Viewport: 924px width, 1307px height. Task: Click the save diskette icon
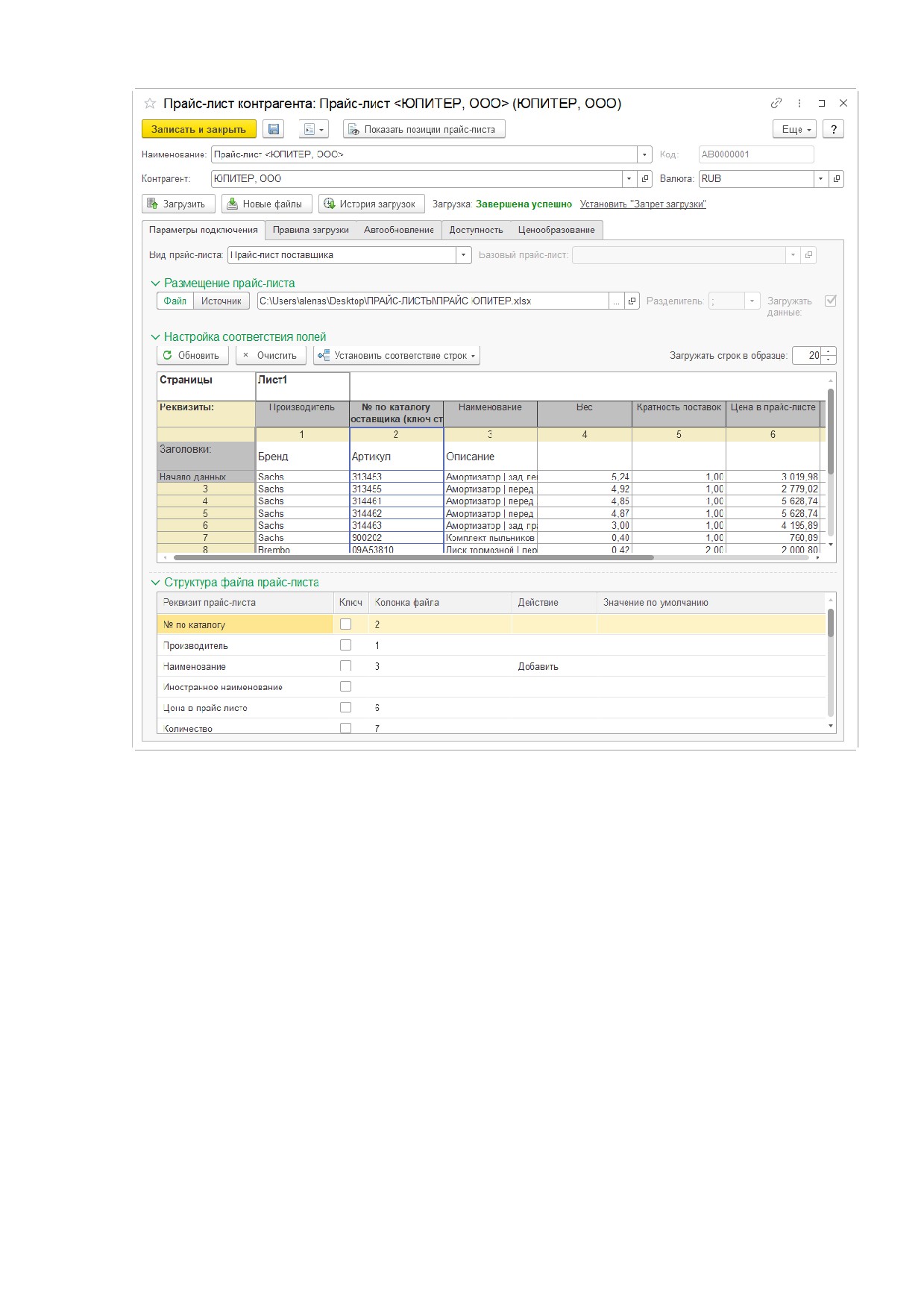pyautogui.click(x=274, y=129)
